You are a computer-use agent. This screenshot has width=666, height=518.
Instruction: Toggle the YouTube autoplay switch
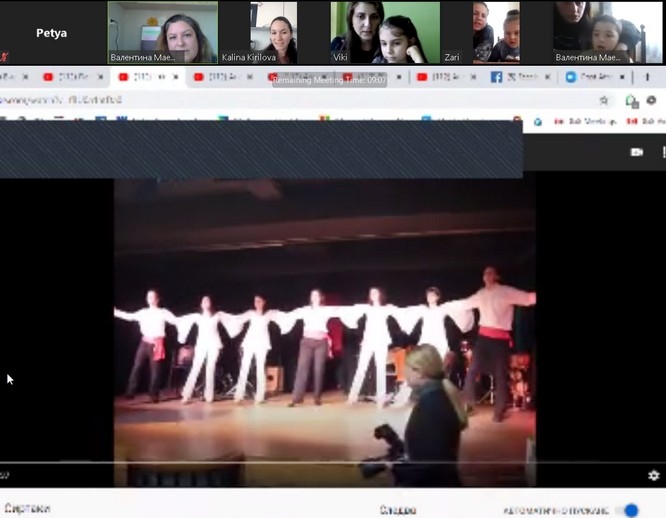pyautogui.click(x=628, y=510)
